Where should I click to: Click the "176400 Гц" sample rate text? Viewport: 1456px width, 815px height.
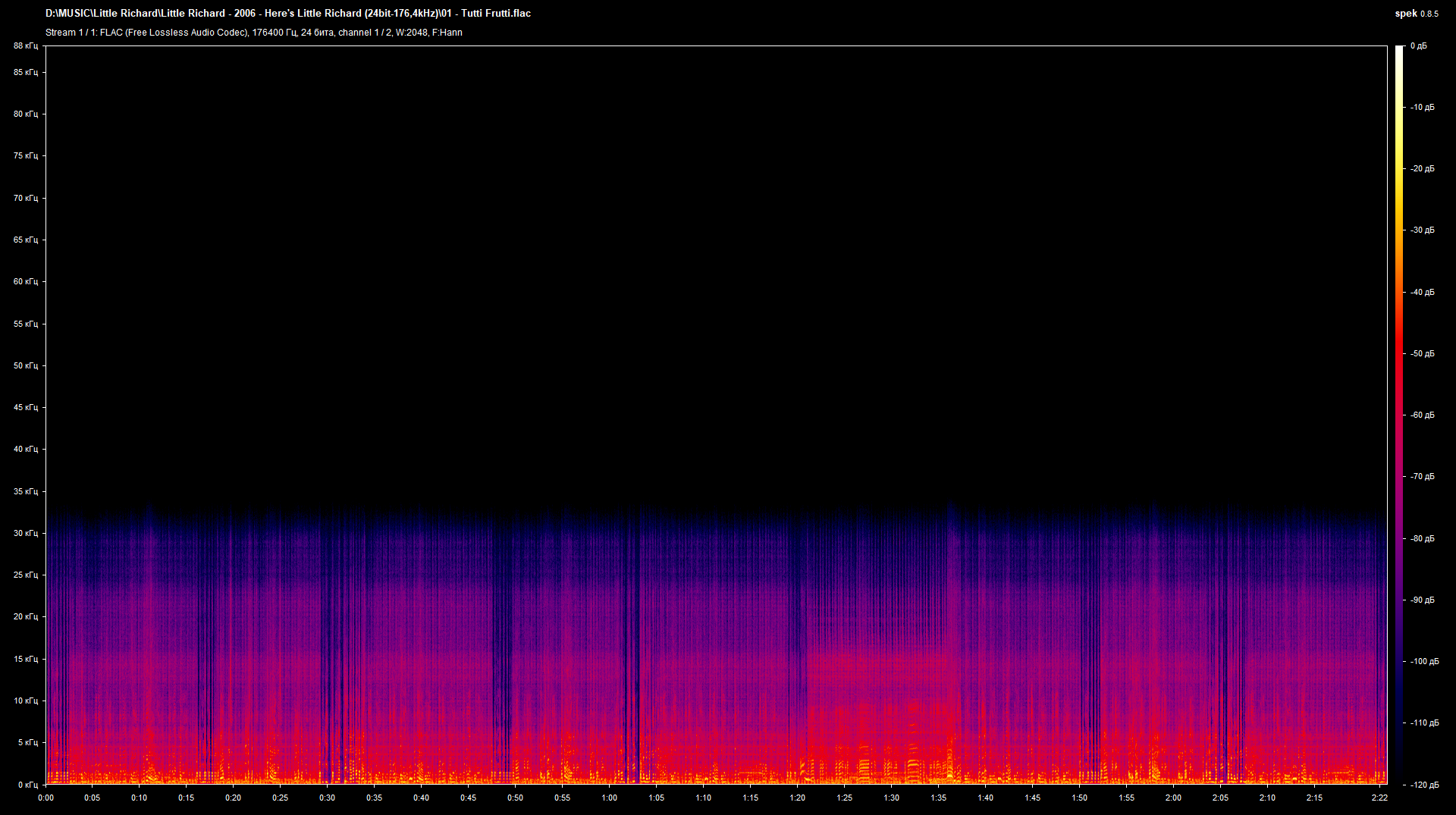click(x=273, y=33)
